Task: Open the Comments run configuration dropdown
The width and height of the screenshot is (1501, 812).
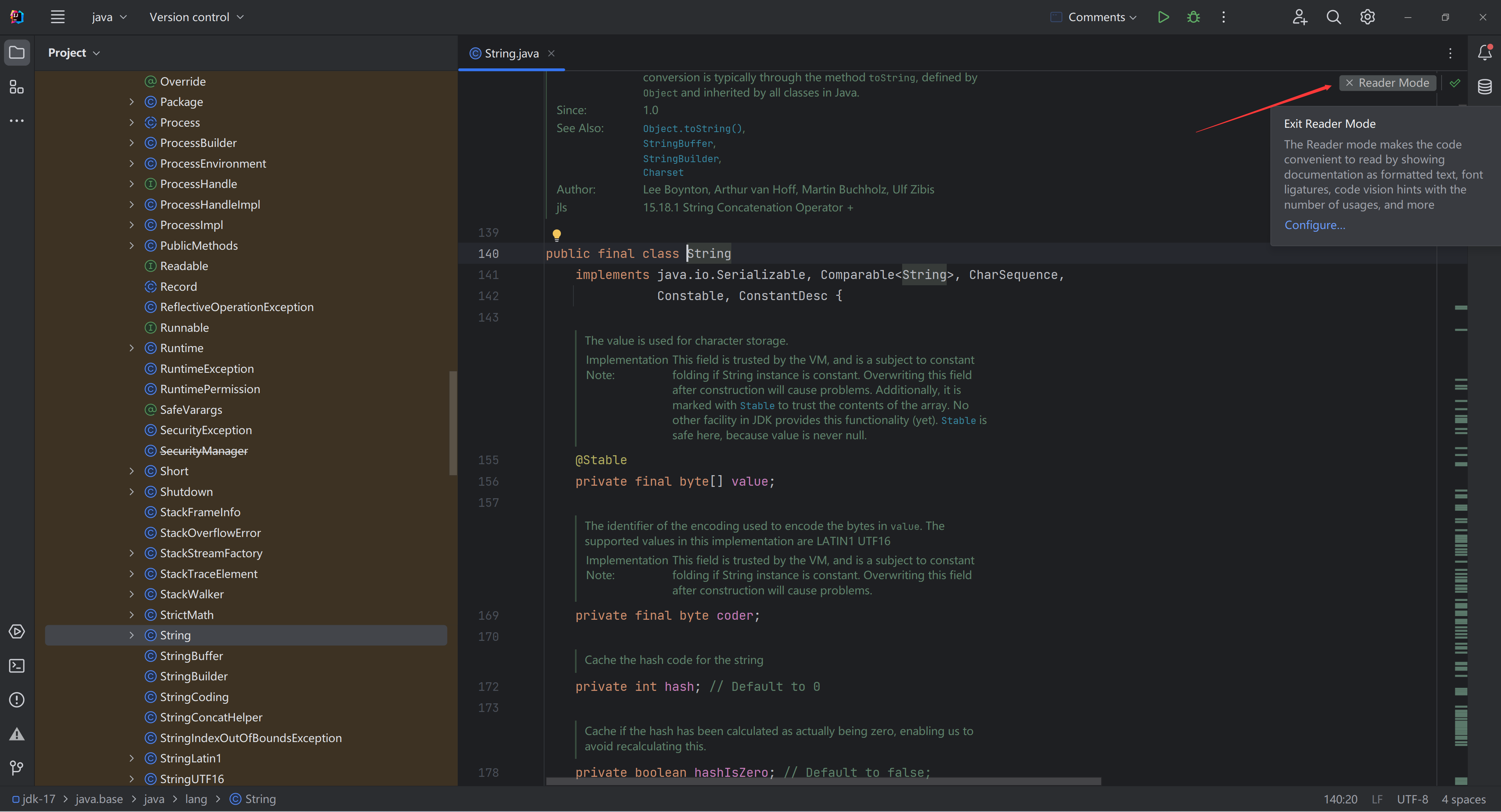Action: point(1094,17)
